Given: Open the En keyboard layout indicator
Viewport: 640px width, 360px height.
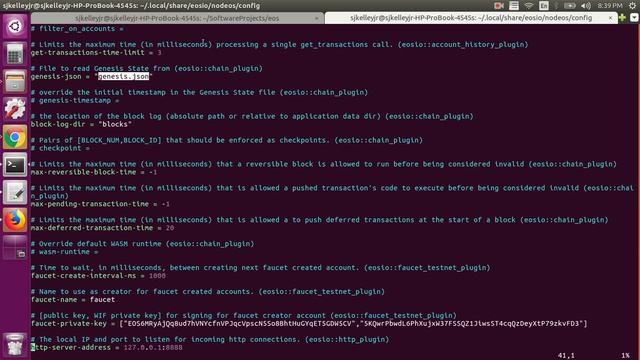Looking at the screenshot, I should point(544,5).
